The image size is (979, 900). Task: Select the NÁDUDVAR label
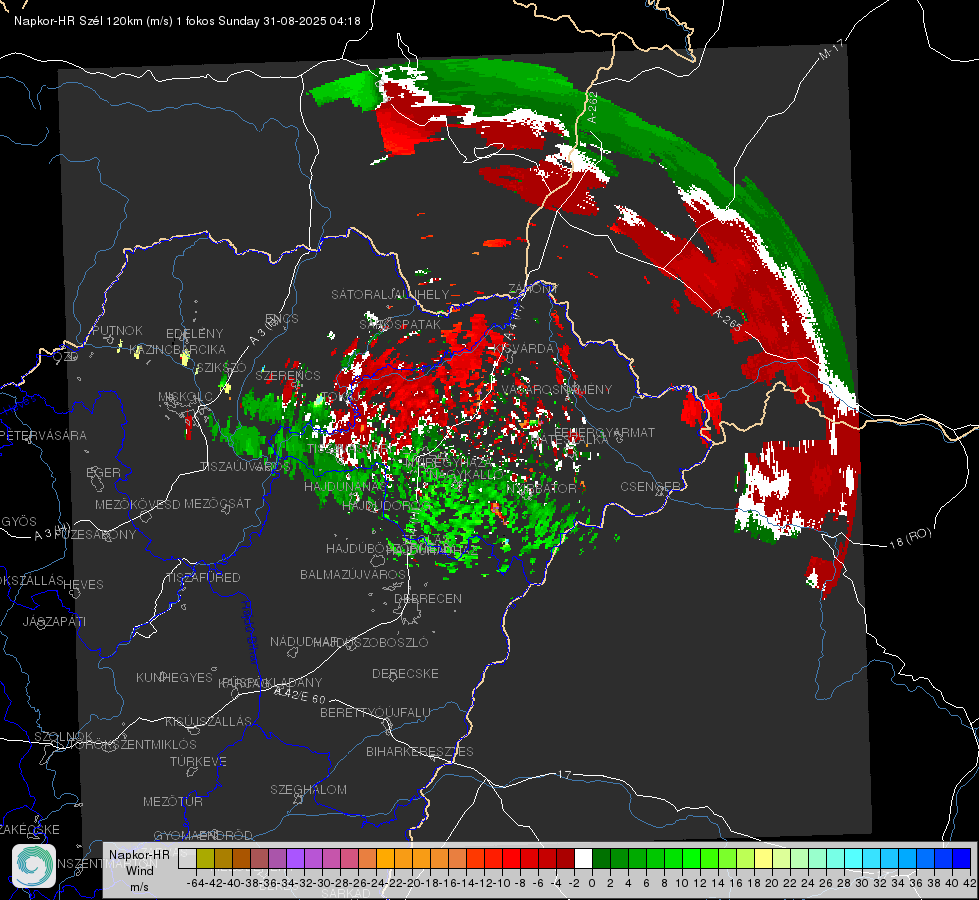[x=303, y=641]
